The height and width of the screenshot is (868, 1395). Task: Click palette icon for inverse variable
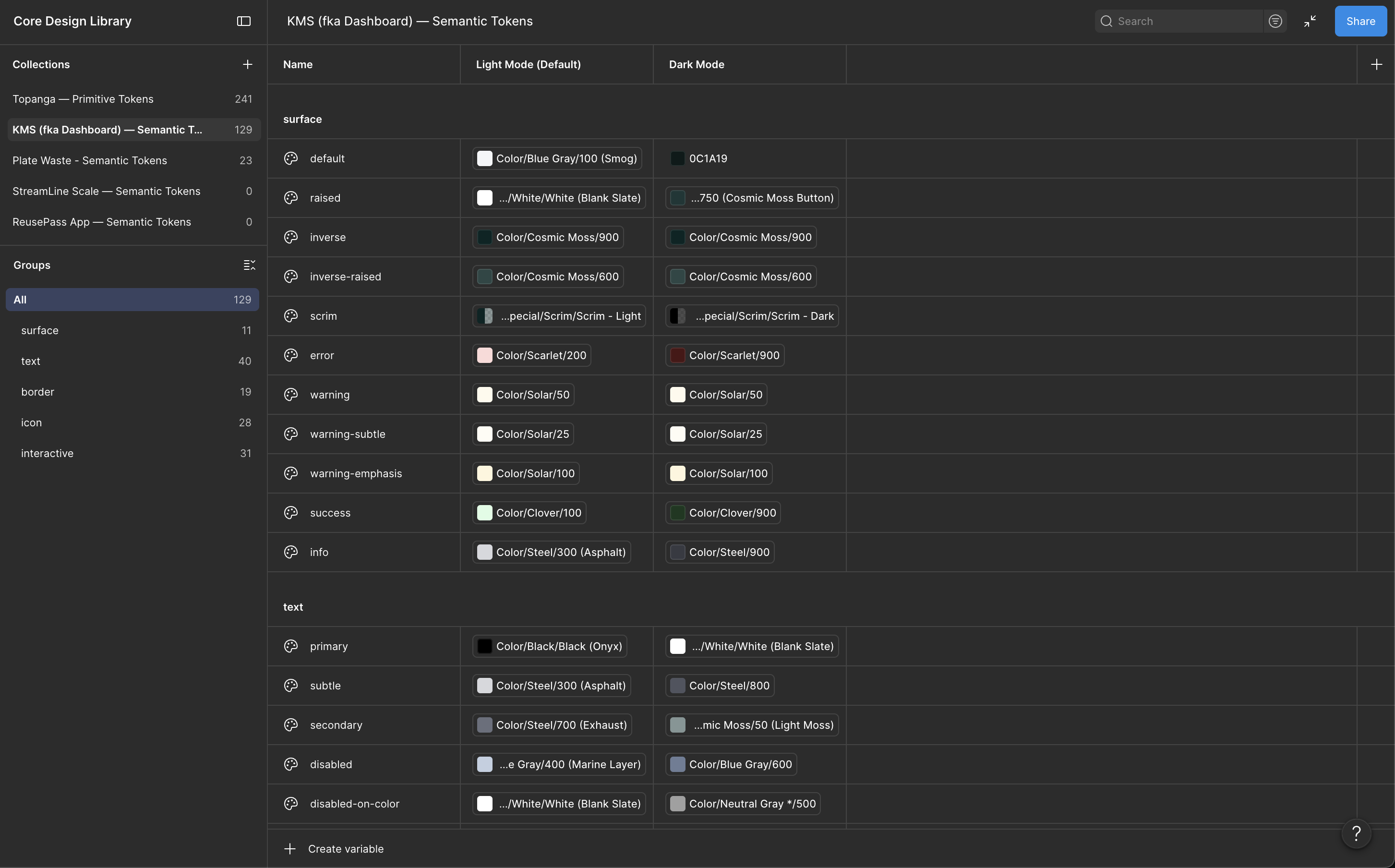coord(291,237)
